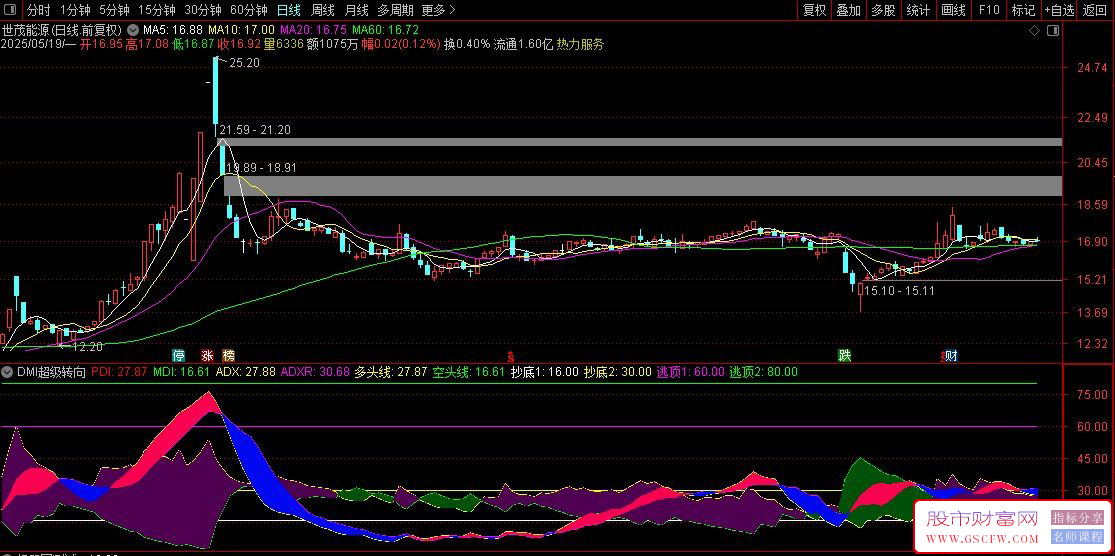Switch to 30分钟 chart period
The height and width of the screenshot is (556, 1115).
[x=203, y=10]
